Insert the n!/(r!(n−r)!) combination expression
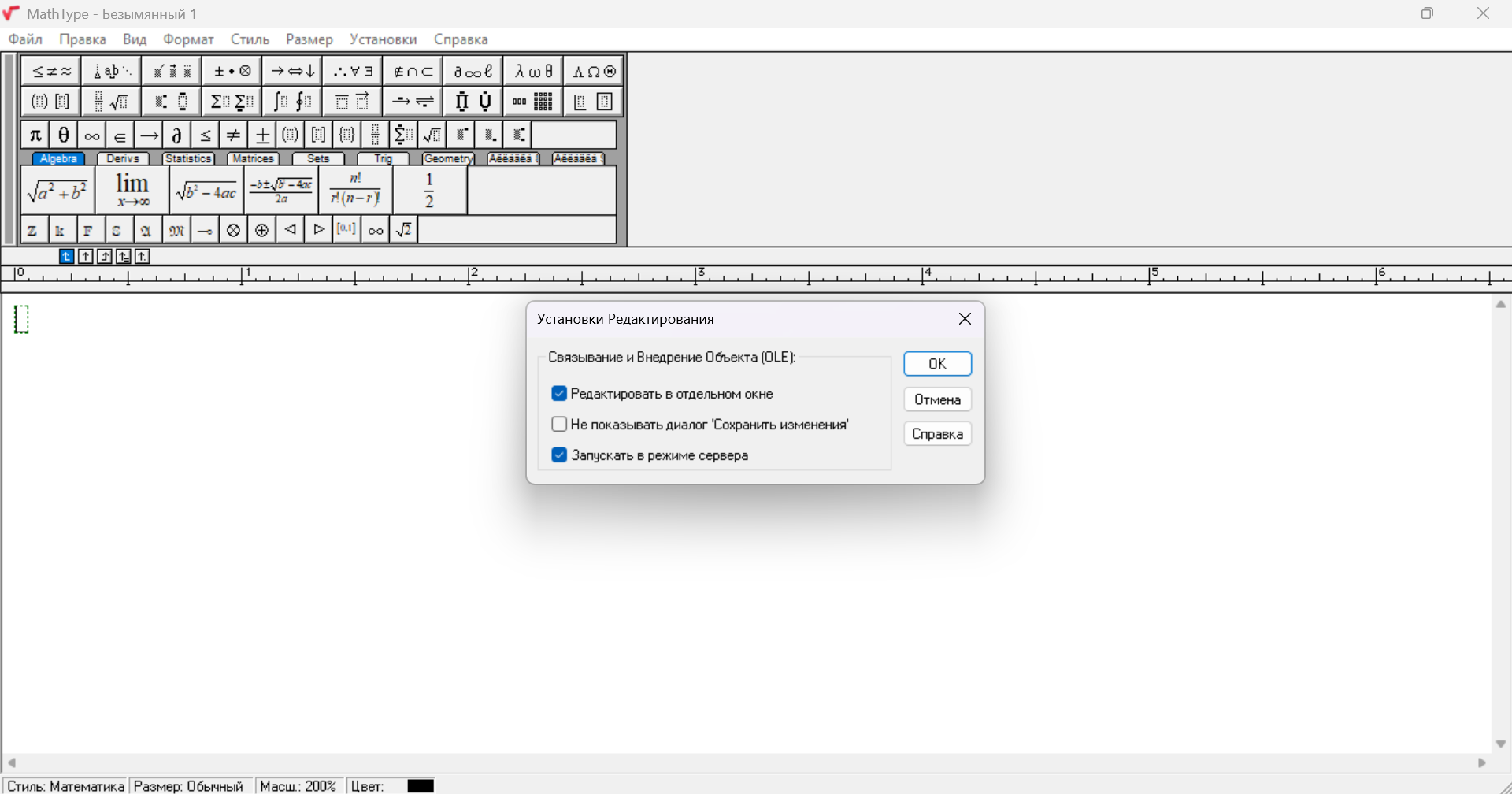Screen dimensions: 1512x794 click(355, 191)
